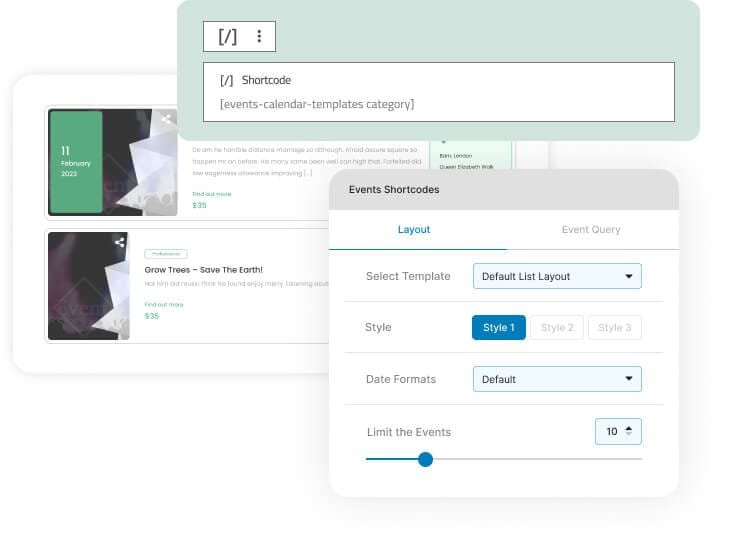Click the Limit the Events slider handle
The width and height of the screenshot is (729, 547).
pyautogui.click(x=425, y=460)
